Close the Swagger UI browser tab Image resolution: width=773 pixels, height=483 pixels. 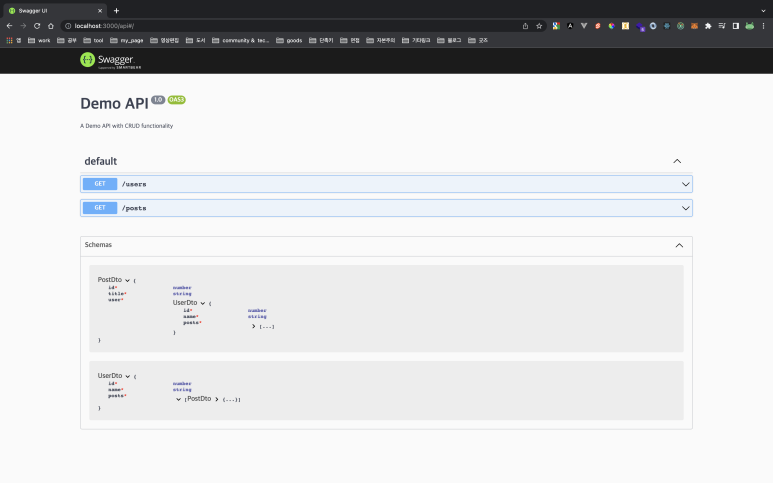click(100, 10)
